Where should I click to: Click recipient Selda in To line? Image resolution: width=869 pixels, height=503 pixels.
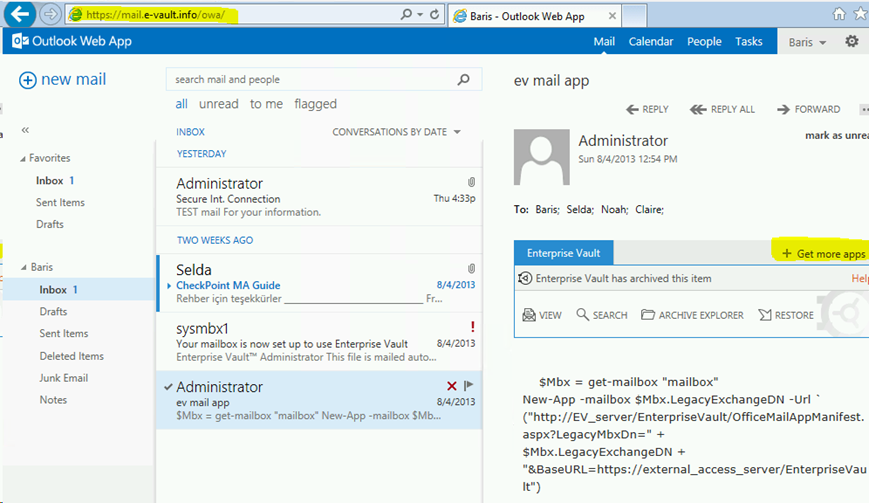click(x=579, y=209)
